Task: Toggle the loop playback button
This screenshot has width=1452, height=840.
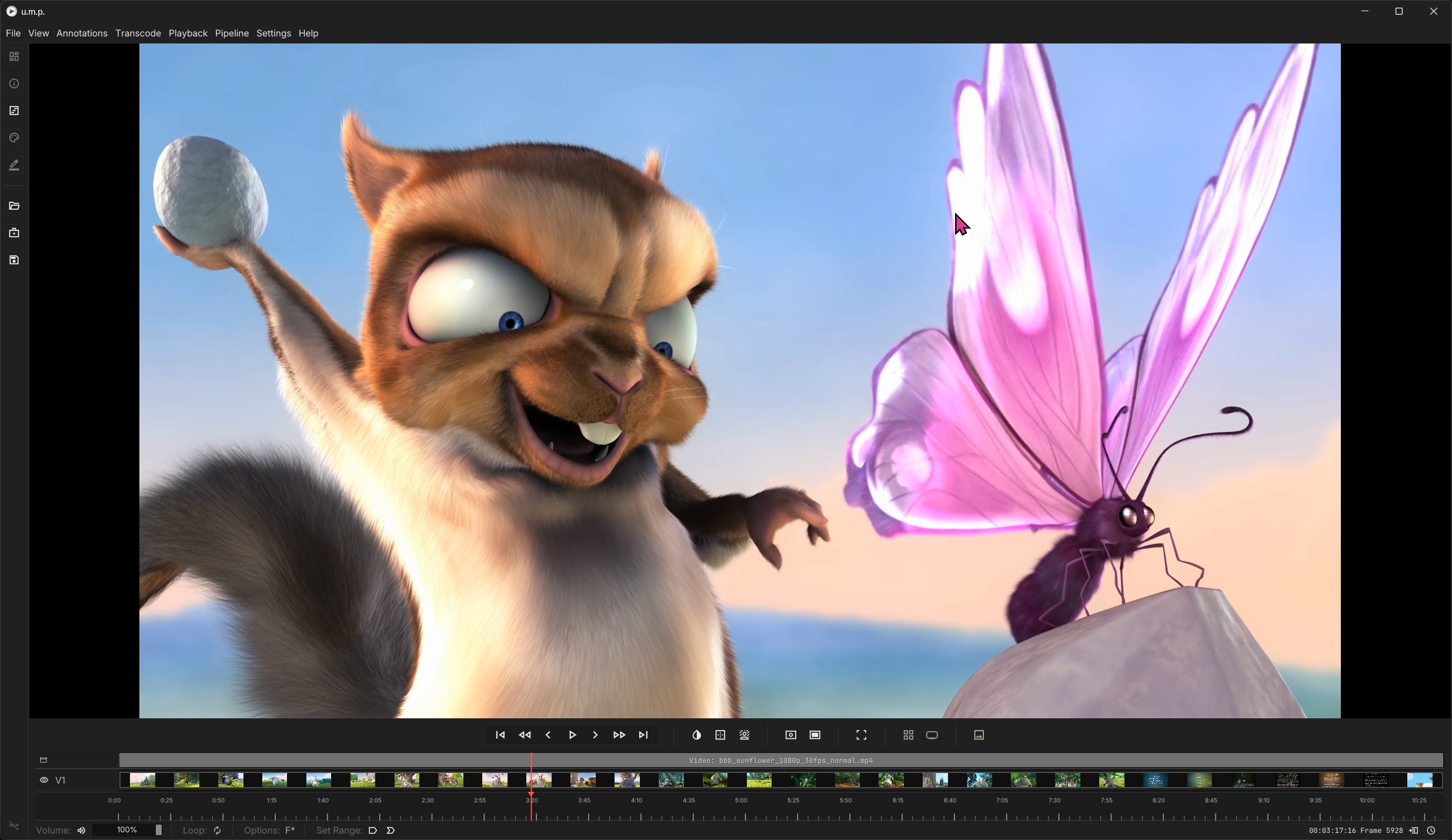Action: tap(218, 830)
